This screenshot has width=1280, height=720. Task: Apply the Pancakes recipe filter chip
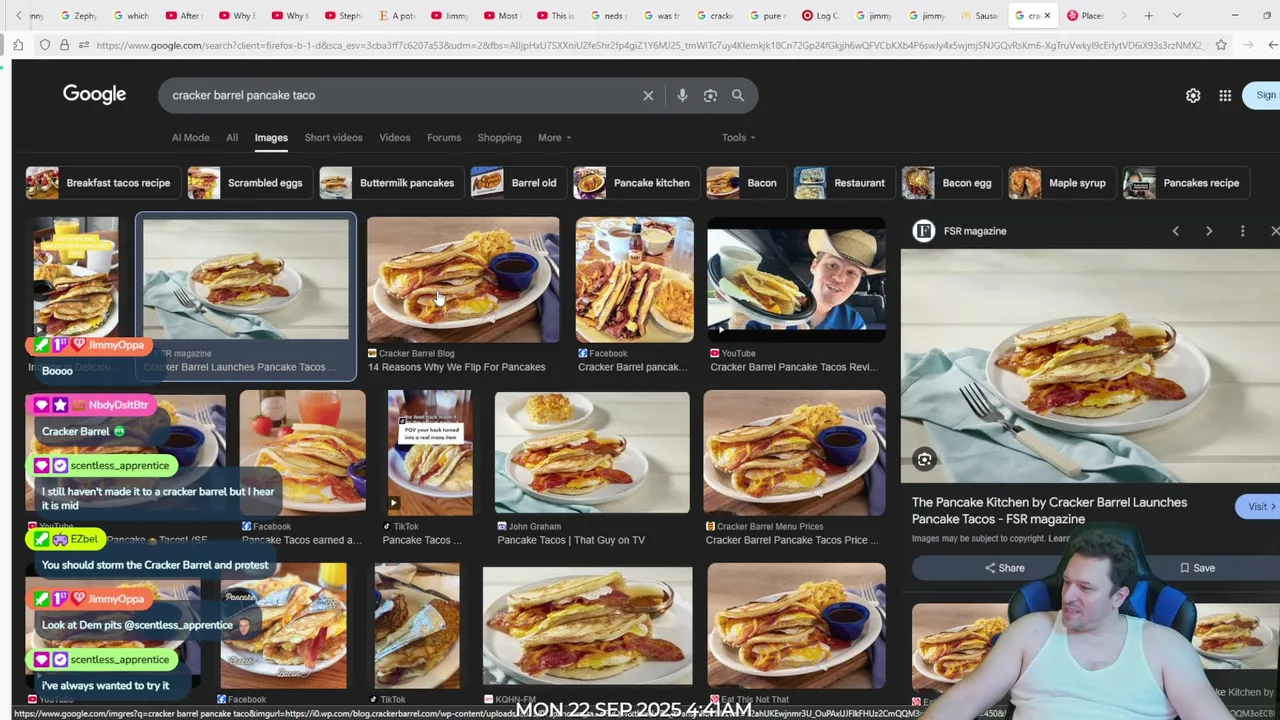(x=1185, y=183)
